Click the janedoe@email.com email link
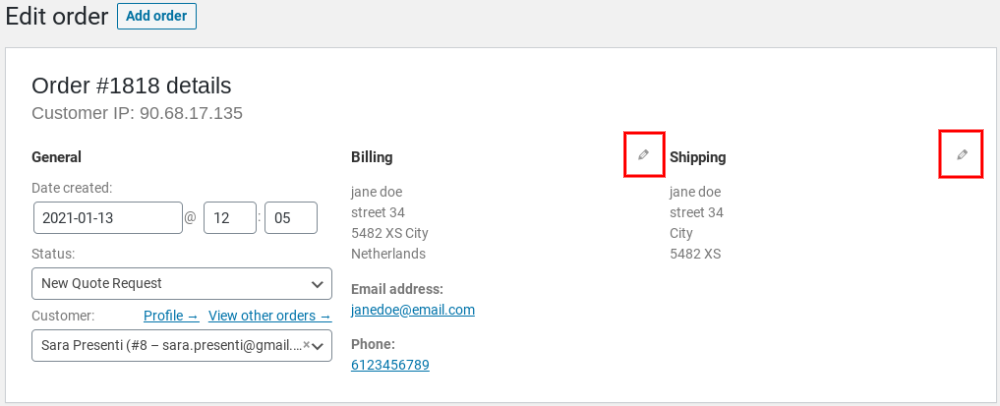Screen dimensions: 1000x406 413,310
